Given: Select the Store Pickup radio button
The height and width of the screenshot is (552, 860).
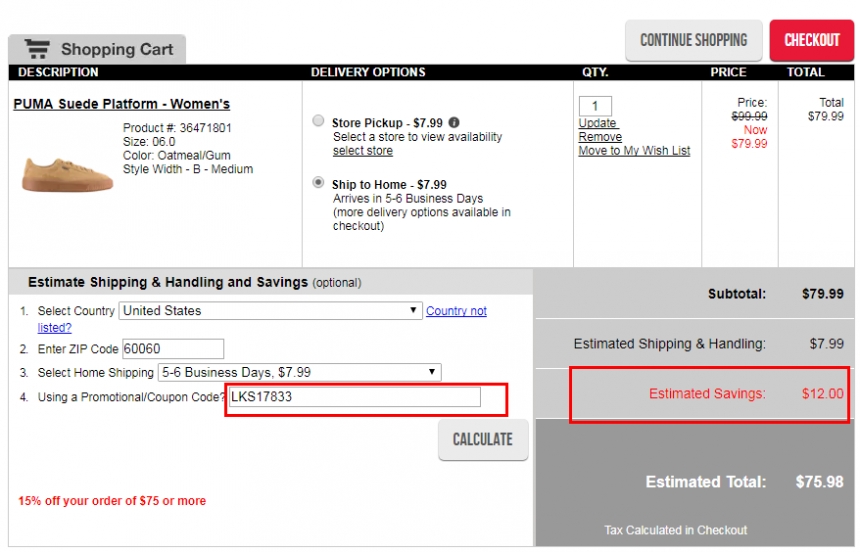Looking at the screenshot, I should pos(318,121).
